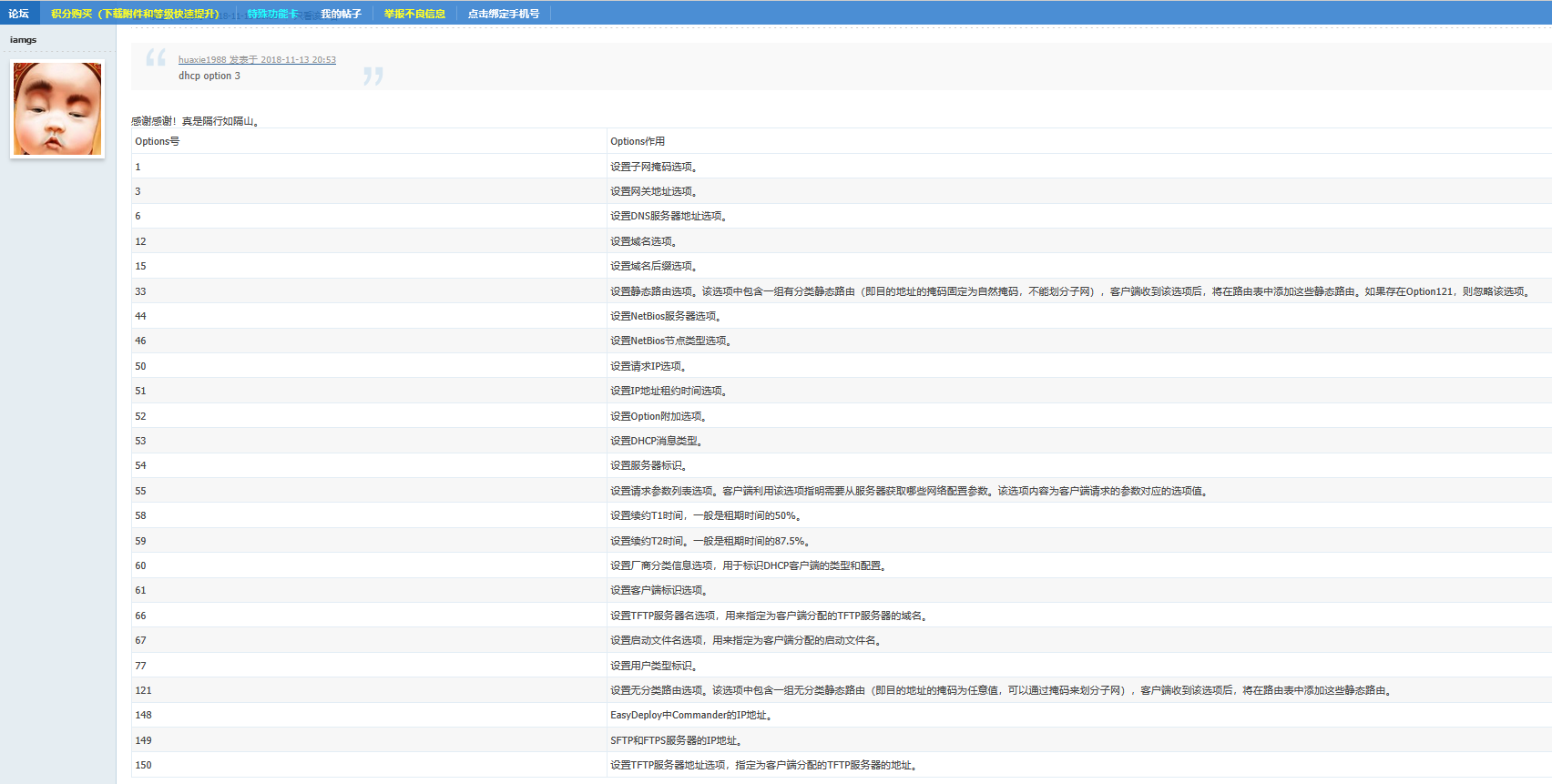Click the reply text 感谢感谢
1552x784 pixels.
tap(195, 121)
